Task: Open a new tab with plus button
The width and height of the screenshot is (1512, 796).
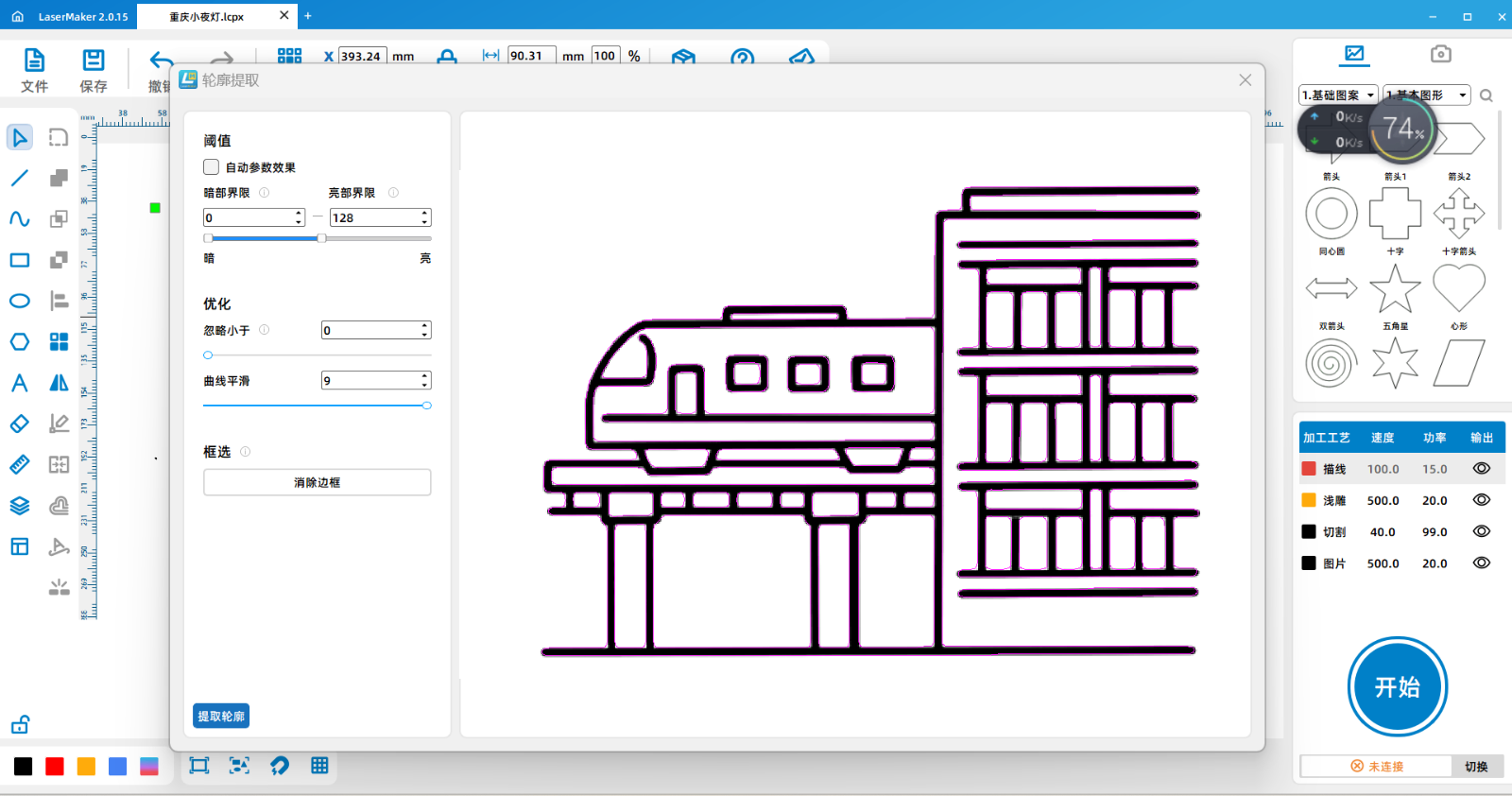Action: point(308,16)
